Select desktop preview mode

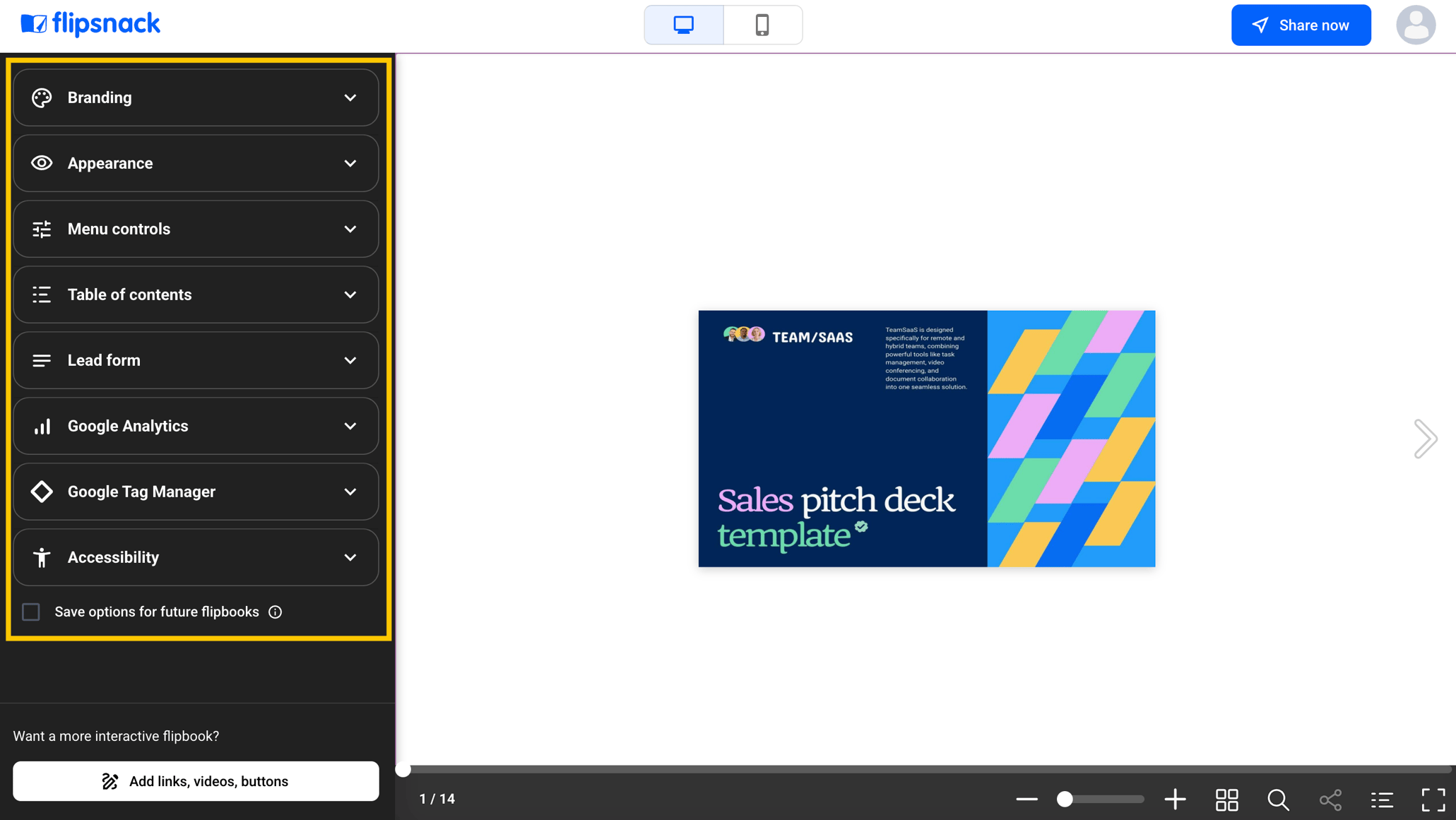(682, 24)
